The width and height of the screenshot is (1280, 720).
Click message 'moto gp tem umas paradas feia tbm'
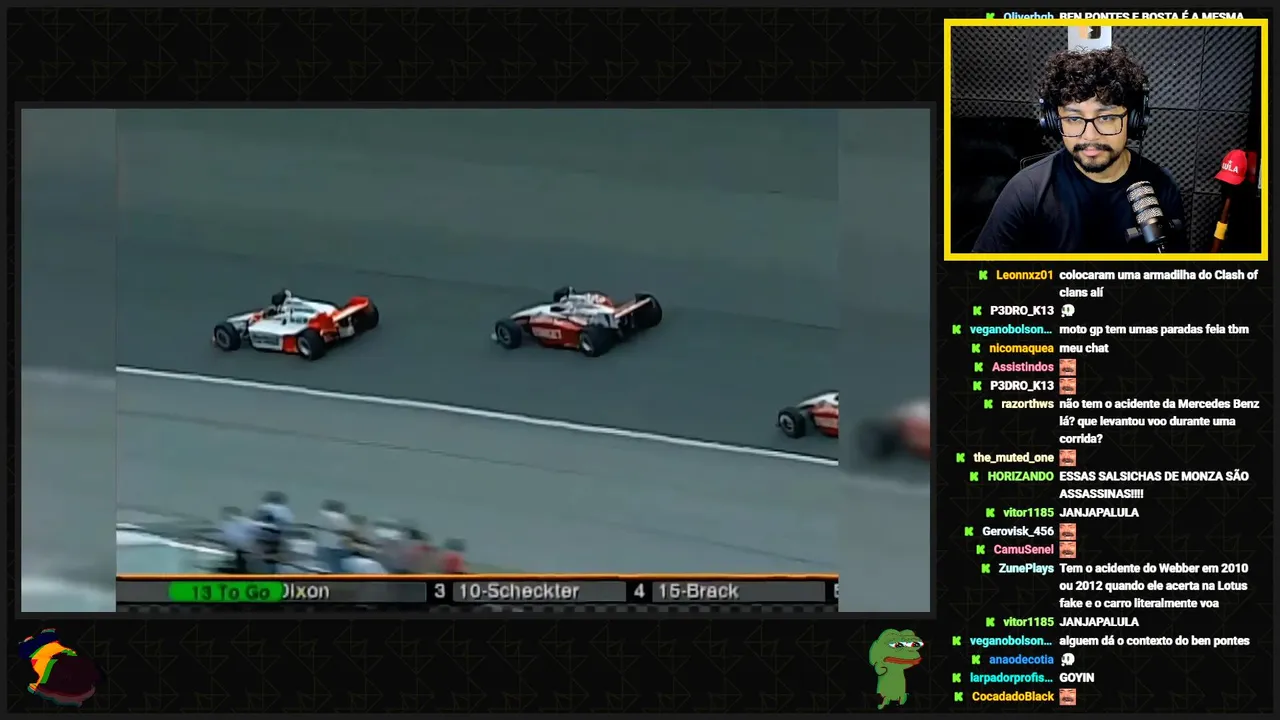[x=1154, y=330]
